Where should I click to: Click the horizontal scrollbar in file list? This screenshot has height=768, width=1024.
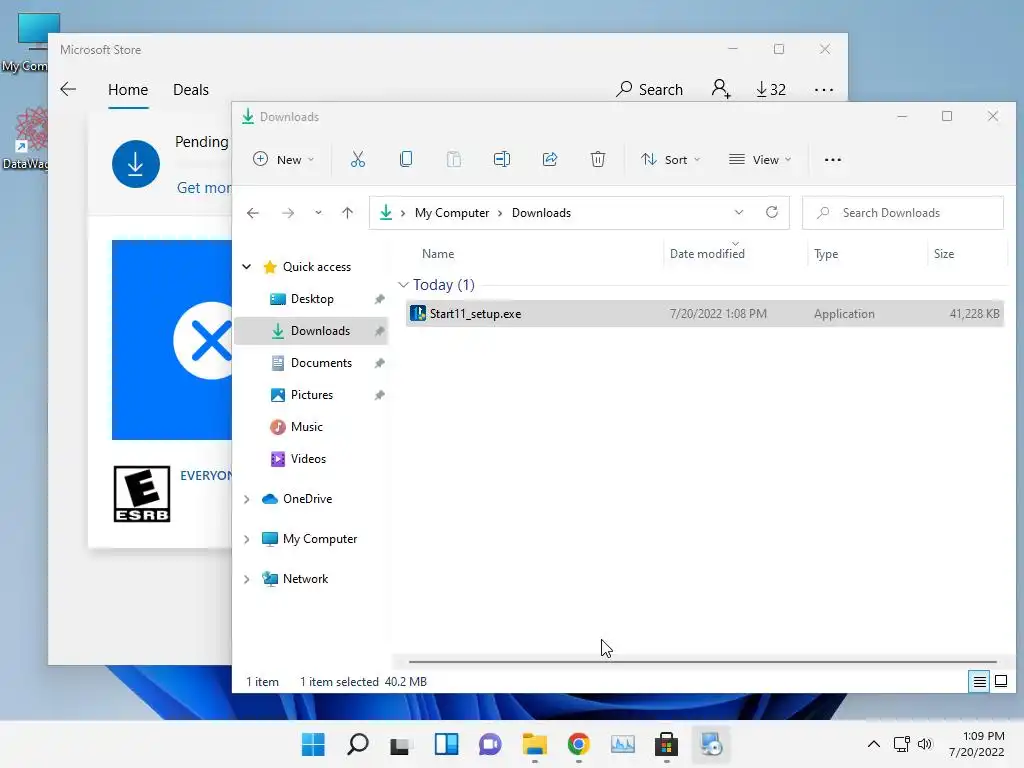point(703,662)
